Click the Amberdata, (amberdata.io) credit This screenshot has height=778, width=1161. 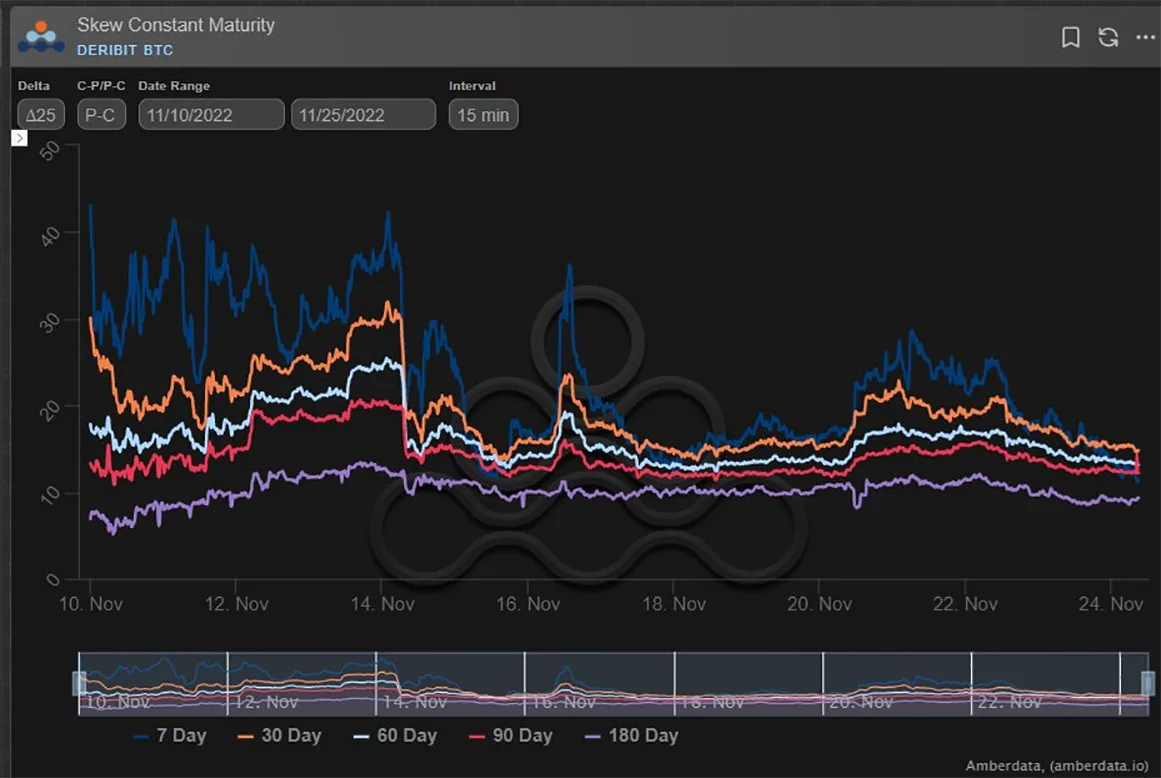pos(1057,765)
